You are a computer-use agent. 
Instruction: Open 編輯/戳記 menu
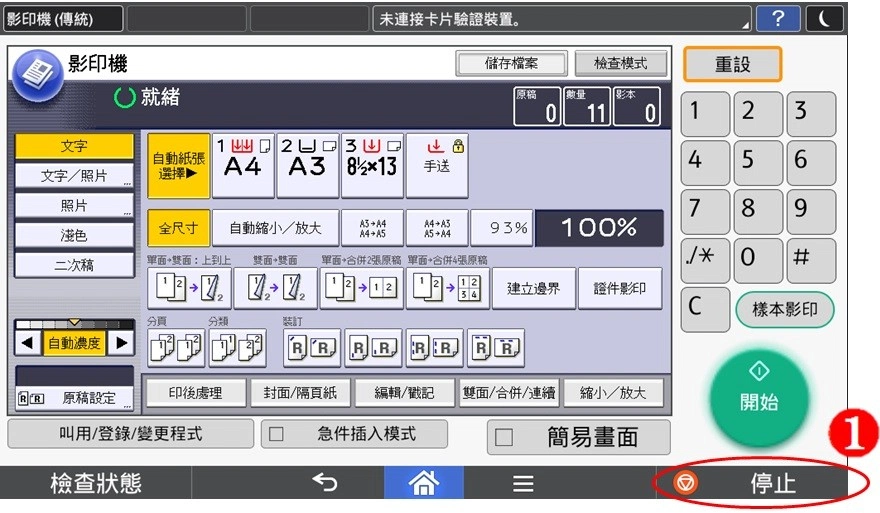404,392
